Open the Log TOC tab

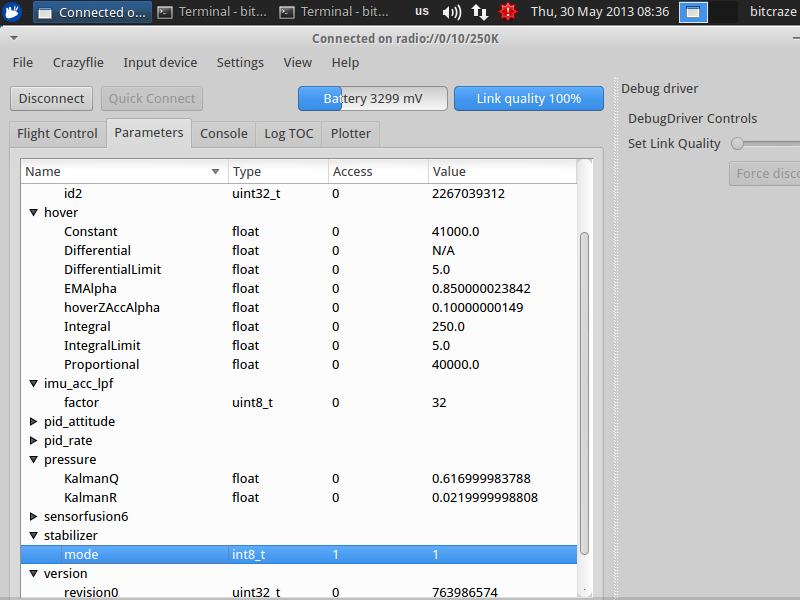(x=288, y=133)
